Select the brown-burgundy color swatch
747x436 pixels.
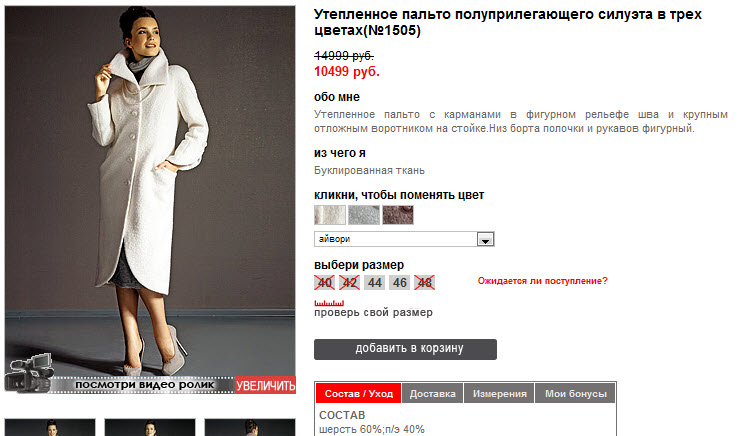tap(398, 215)
